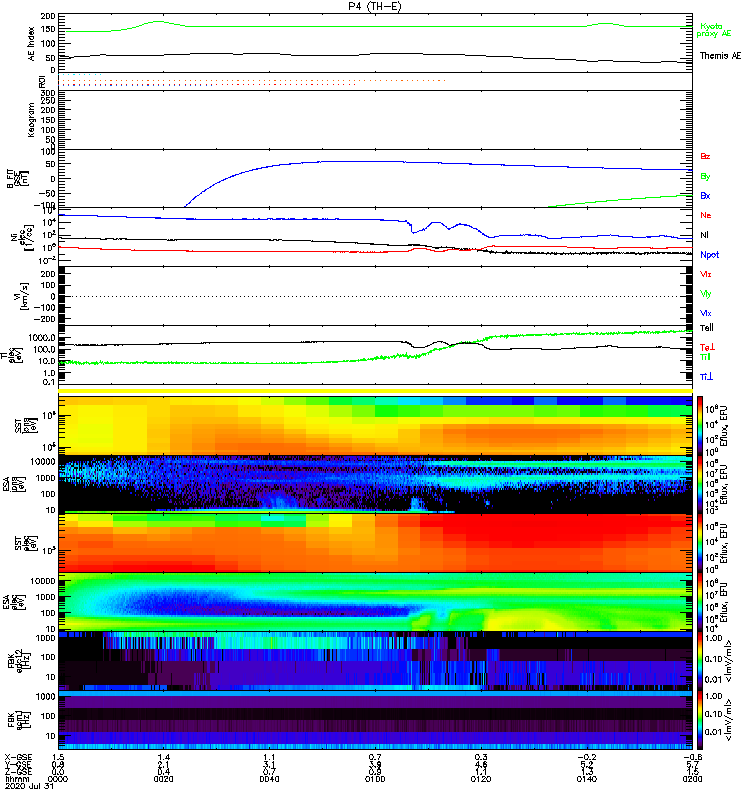Click the SST ions Eflux color bar

(x=700, y=425)
